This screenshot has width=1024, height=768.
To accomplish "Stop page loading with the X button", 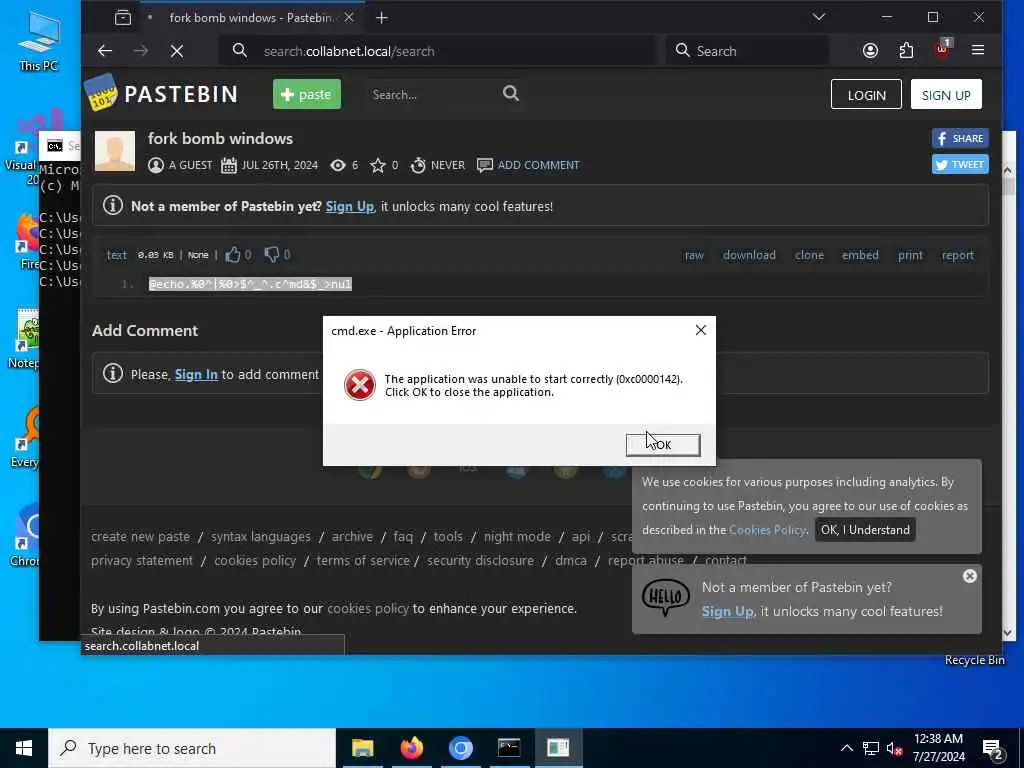I will click(177, 51).
